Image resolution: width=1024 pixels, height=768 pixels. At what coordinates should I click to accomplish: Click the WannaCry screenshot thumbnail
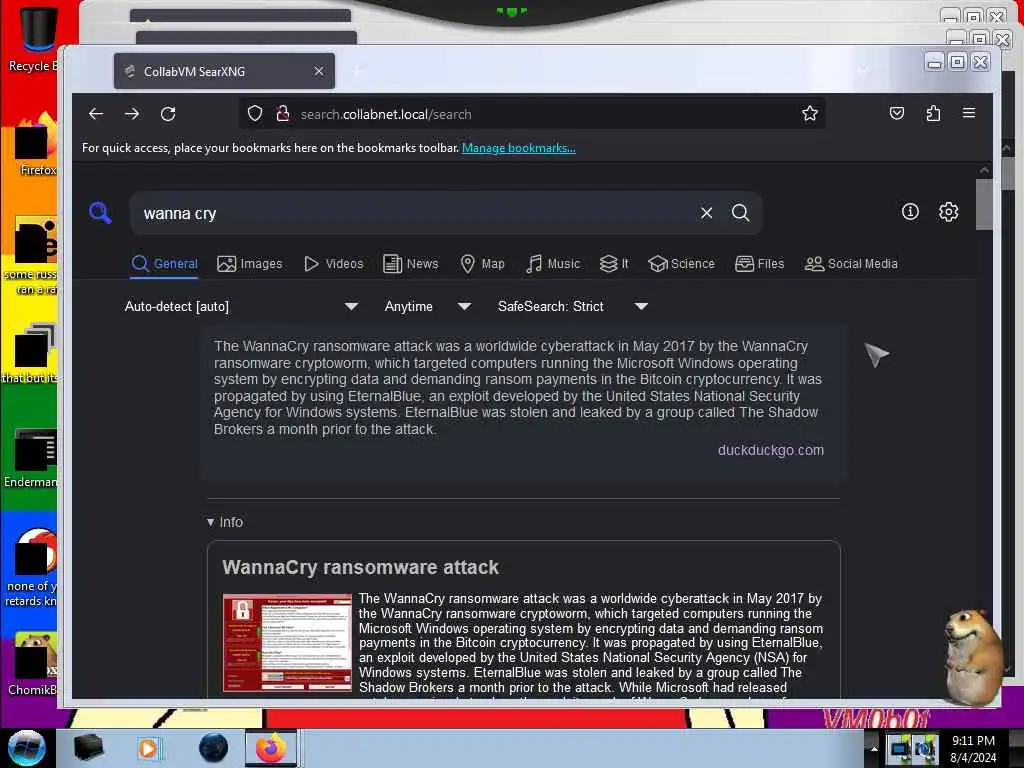coord(287,643)
